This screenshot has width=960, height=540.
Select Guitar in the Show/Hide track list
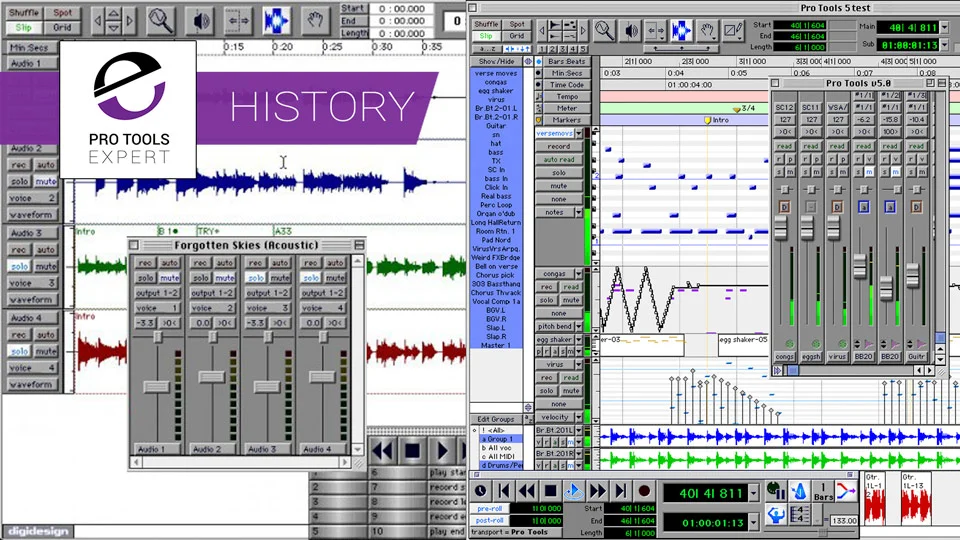(x=496, y=126)
